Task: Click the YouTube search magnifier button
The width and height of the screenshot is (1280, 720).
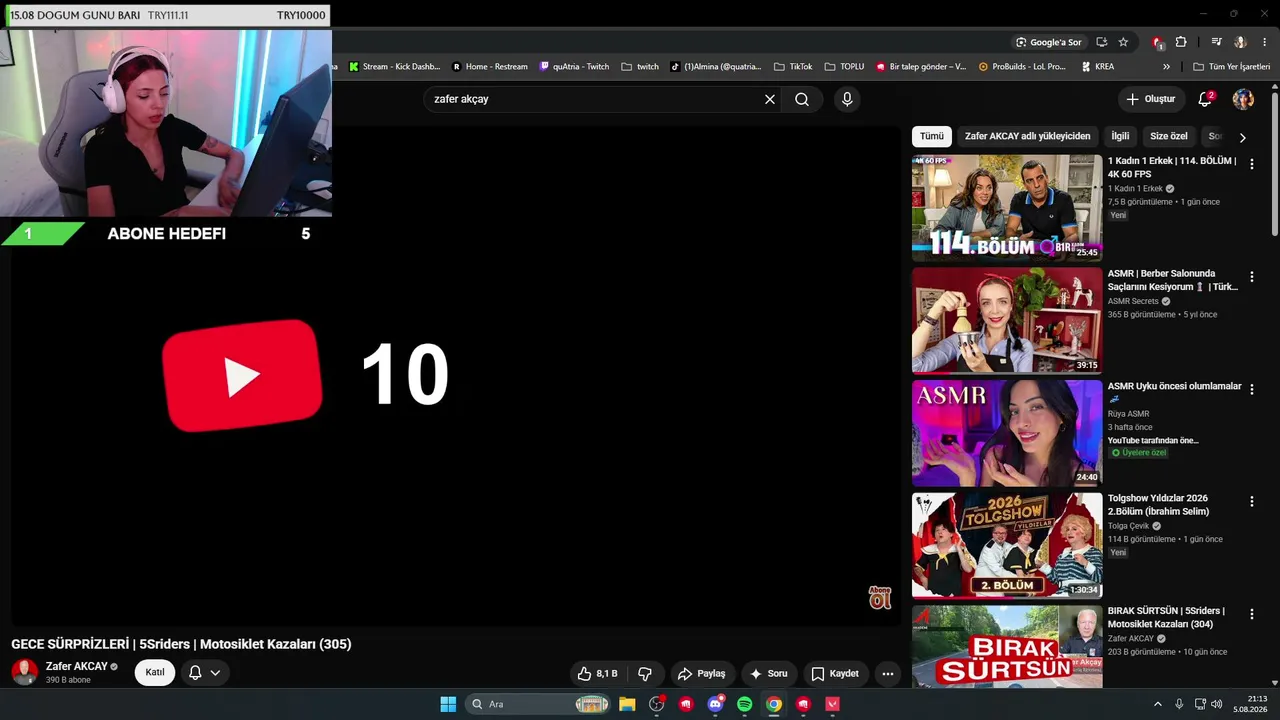Action: [x=802, y=99]
